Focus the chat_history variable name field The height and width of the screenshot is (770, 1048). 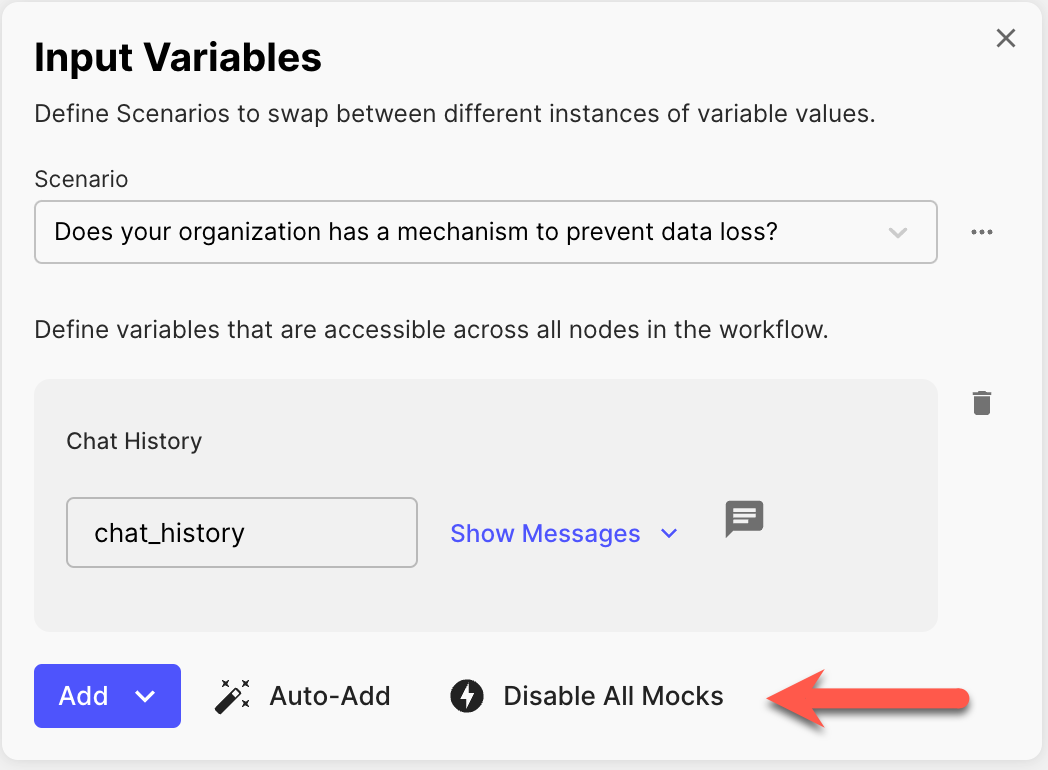coord(242,533)
